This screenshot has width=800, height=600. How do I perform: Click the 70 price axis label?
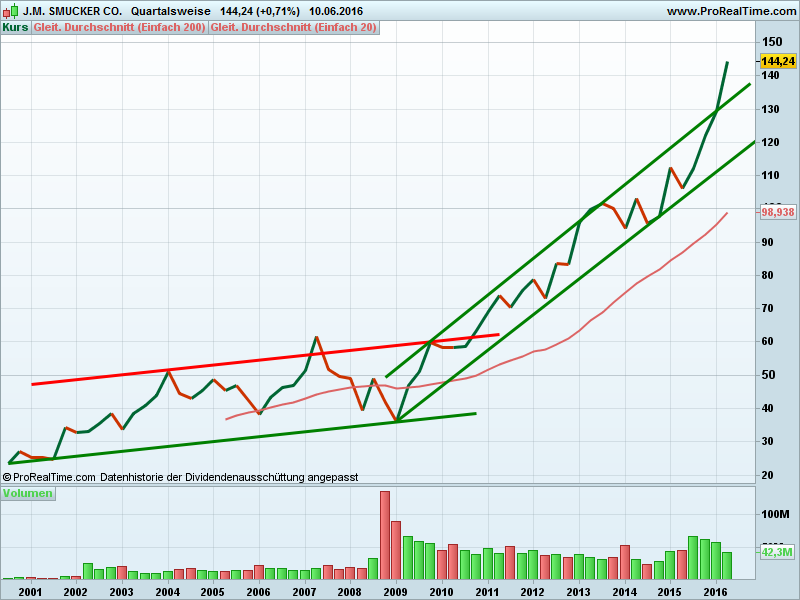click(767, 309)
